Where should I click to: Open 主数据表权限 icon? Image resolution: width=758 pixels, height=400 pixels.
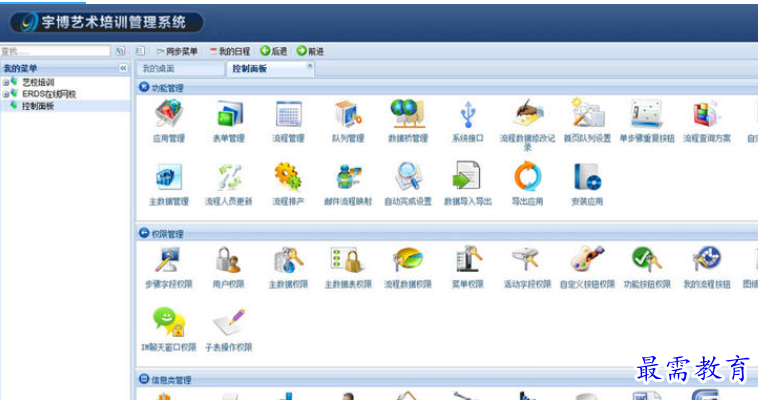(348, 260)
